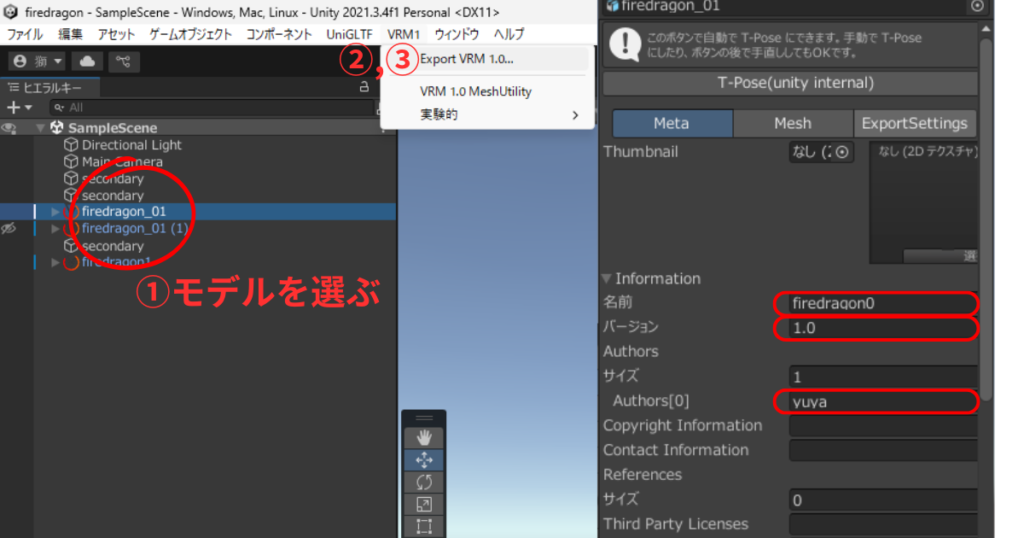Open the UniGLTF menu
Viewport: 1024px width, 538px height.
(x=349, y=35)
